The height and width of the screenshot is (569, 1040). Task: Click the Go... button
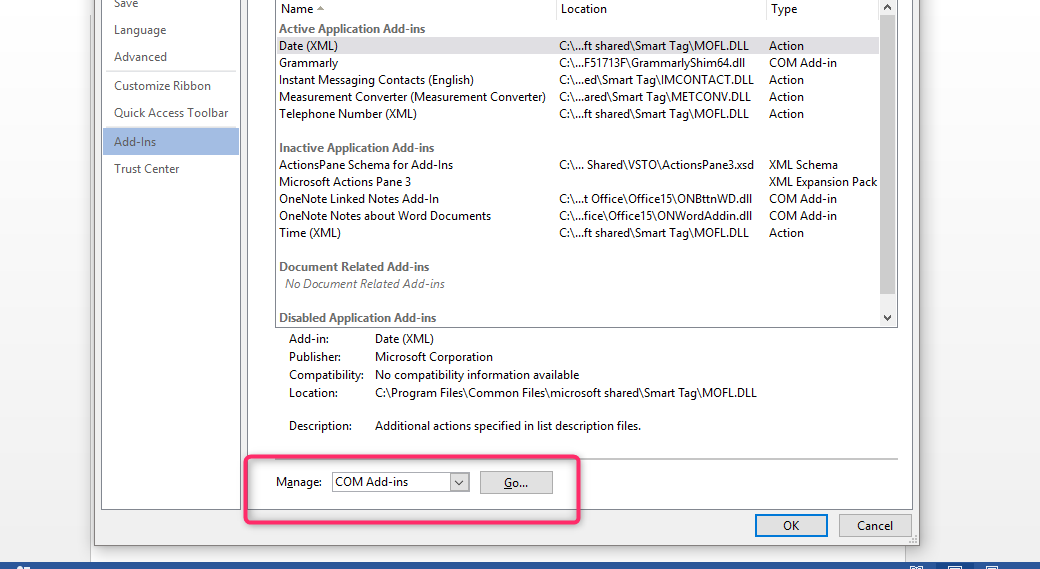(516, 483)
